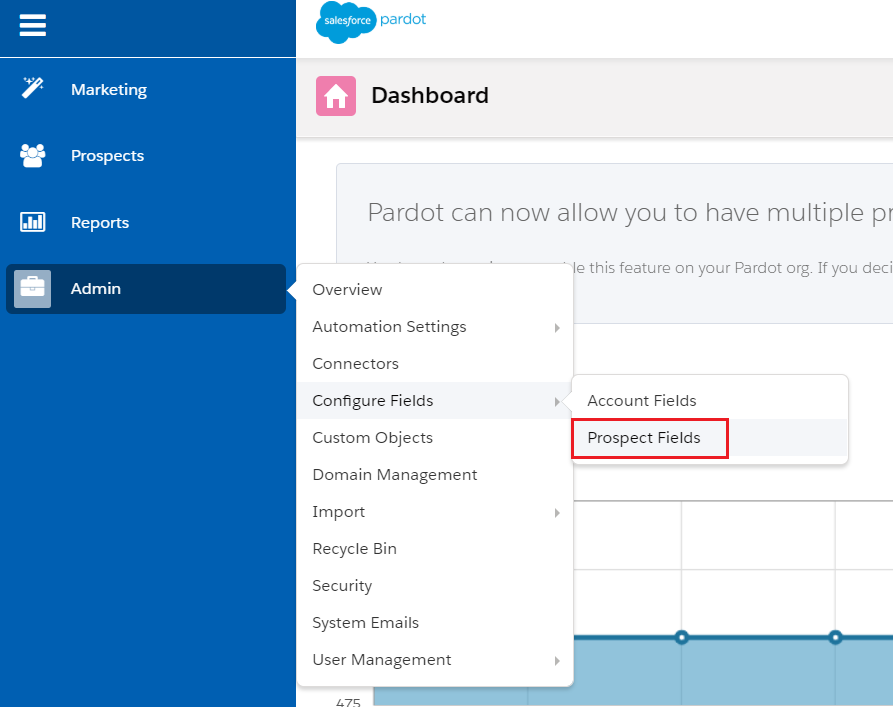Open Domain Management menu entry
Image resolution: width=893 pixels, height=707 pixels.
[x=435, y=475]
